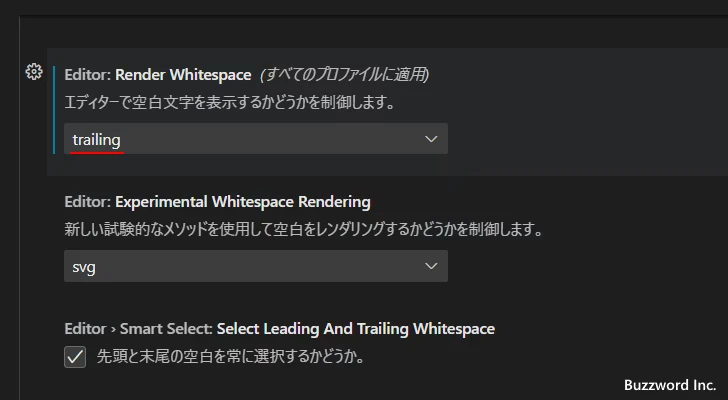Select the svg value text in the dropdown

coord(84,266)
